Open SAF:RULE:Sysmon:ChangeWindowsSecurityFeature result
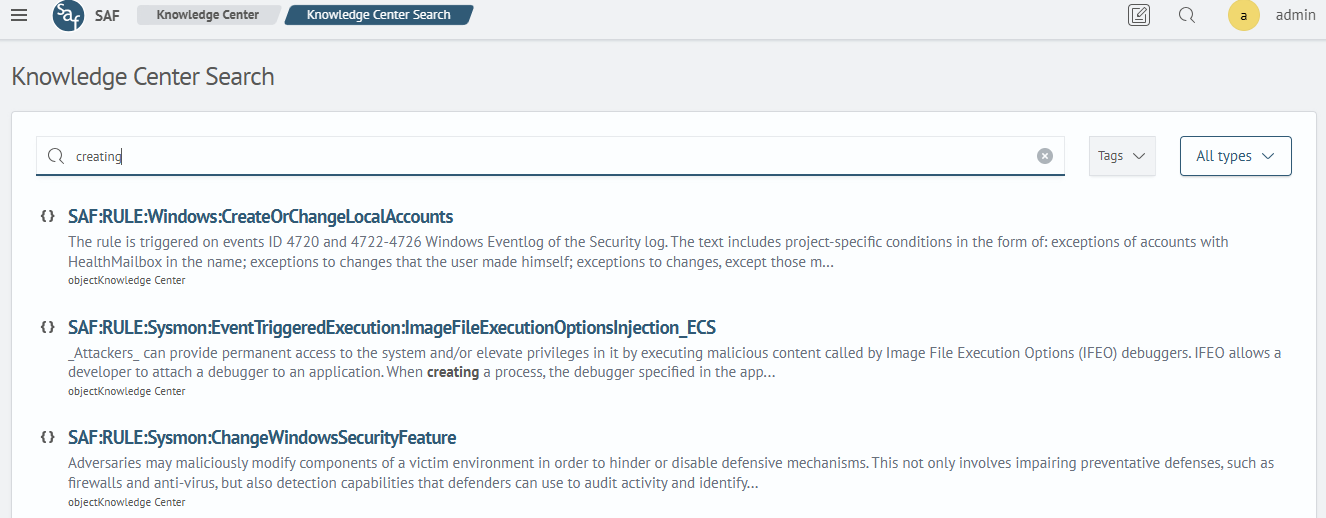1326x518 pixels. pos(262,437)
